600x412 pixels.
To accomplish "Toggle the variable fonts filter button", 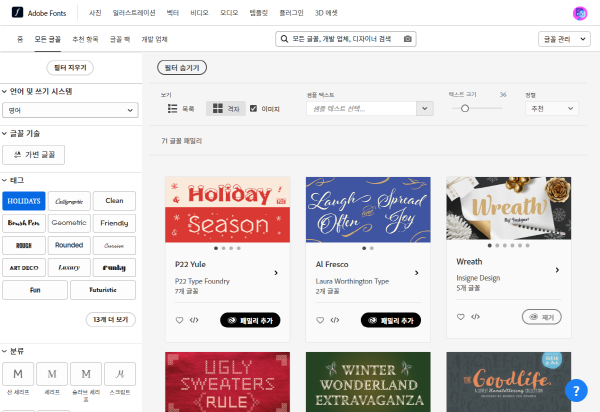I will [34, 155].
